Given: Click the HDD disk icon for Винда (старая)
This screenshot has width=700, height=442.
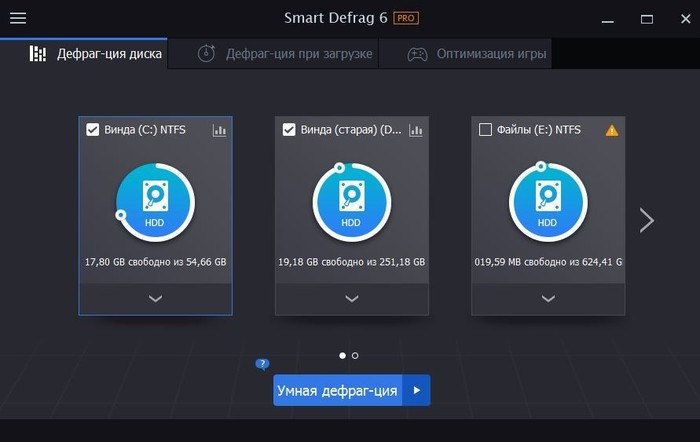Looking at the screenshot, I should click(x=351, y=204).
